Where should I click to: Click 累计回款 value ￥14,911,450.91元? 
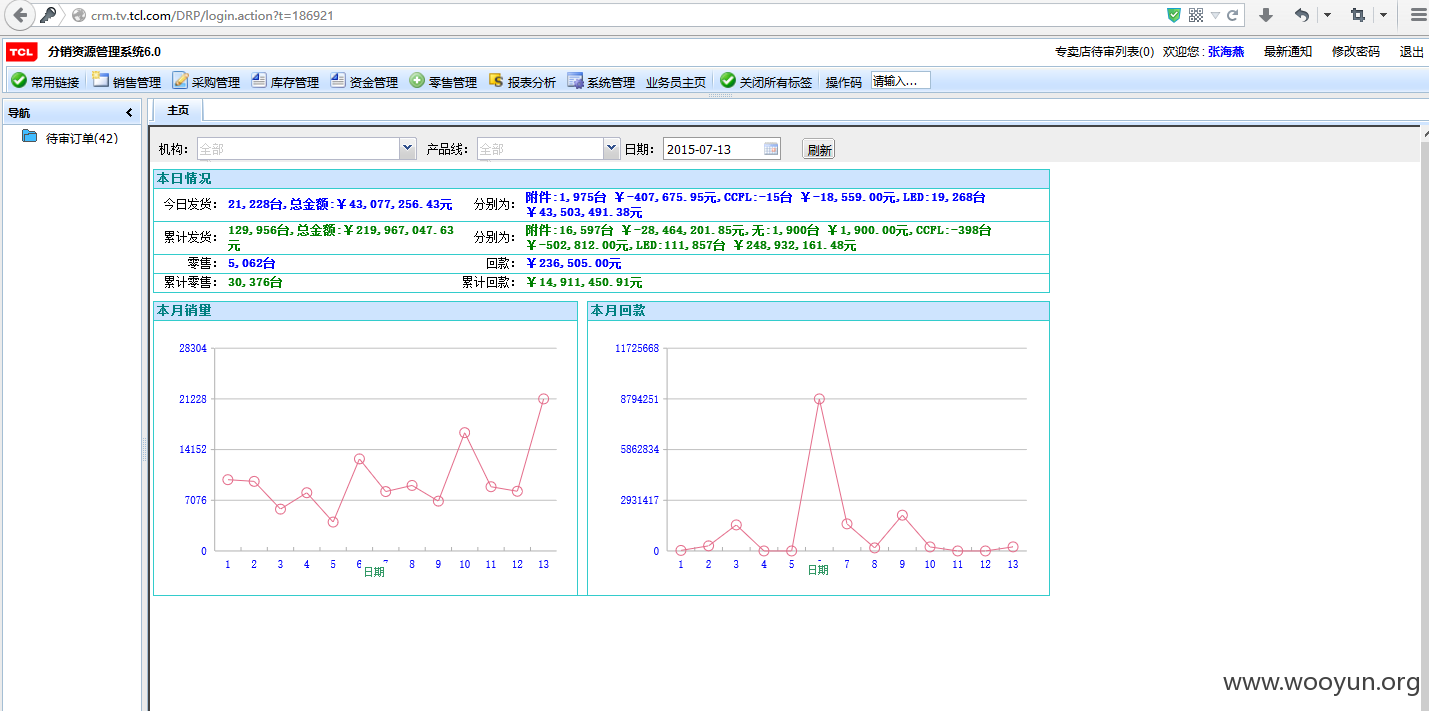tap(584, 283)
